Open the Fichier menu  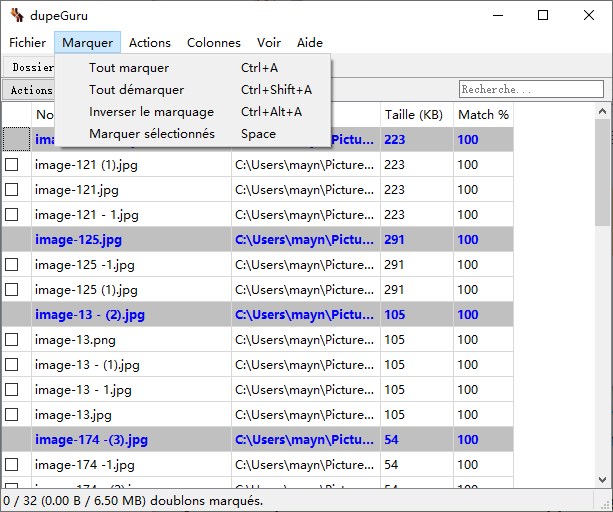[x=27, y=43]
